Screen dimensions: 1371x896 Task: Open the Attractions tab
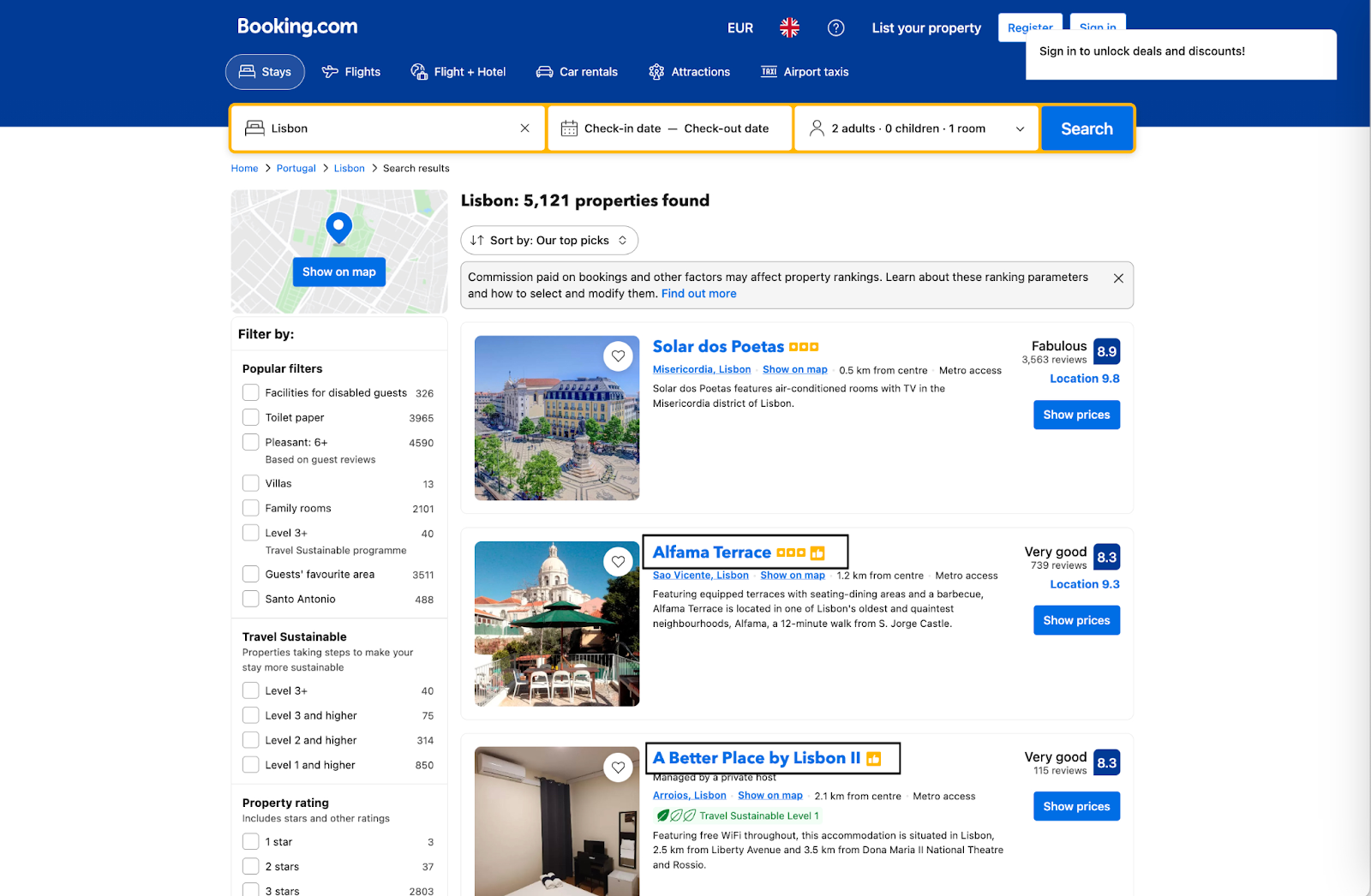pyautogui.click(x=690, y=72)
